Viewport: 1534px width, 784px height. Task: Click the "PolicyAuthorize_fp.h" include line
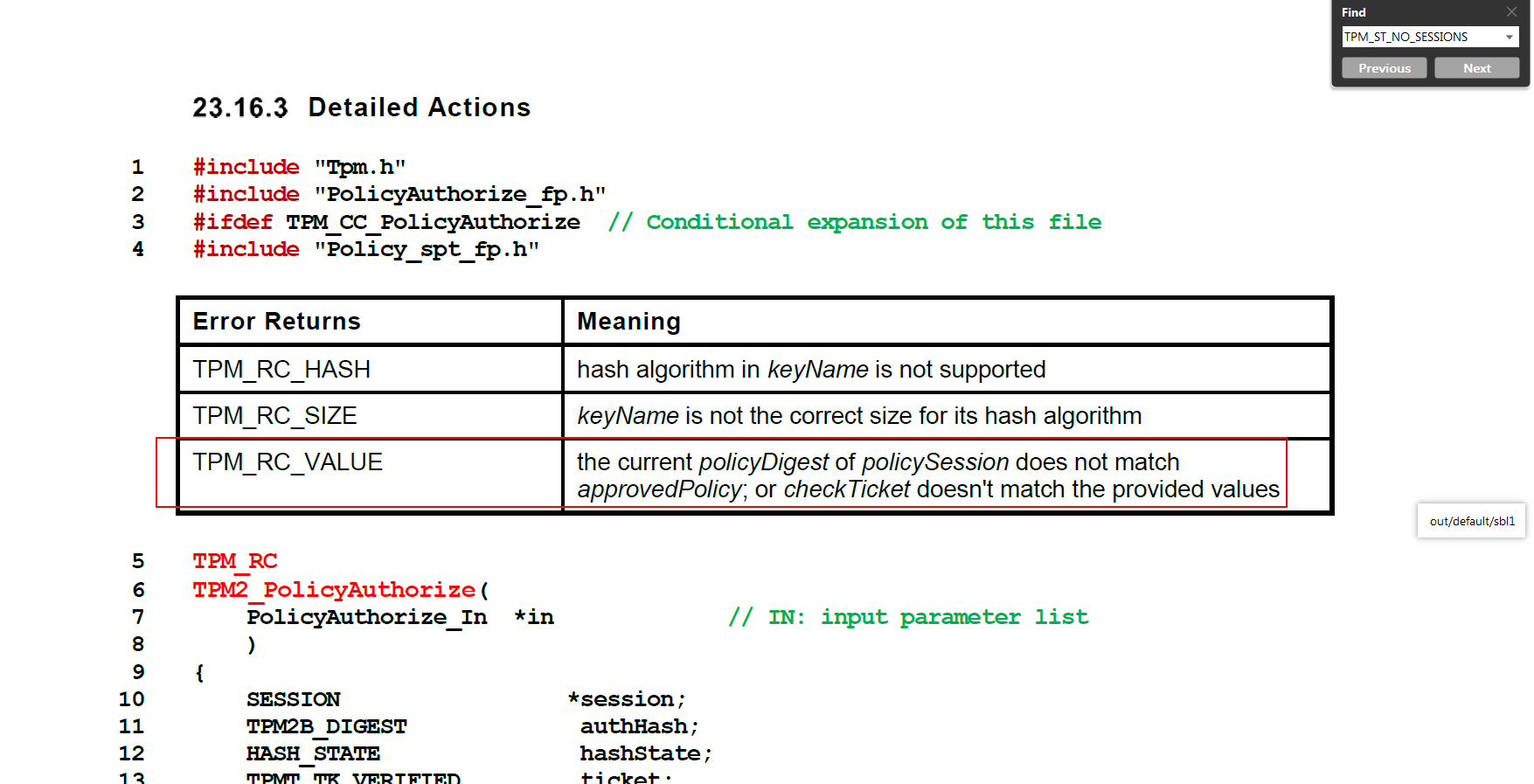coord(399,194)
